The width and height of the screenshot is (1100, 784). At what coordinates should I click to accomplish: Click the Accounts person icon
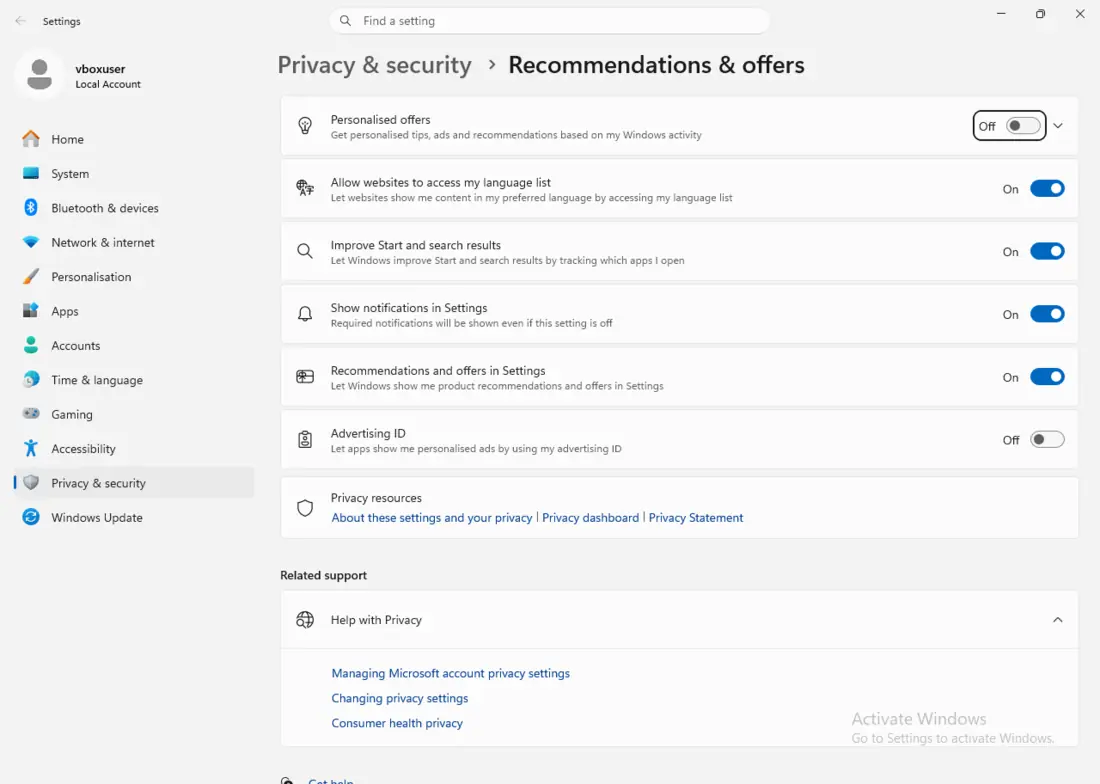[x=31, y=345]
